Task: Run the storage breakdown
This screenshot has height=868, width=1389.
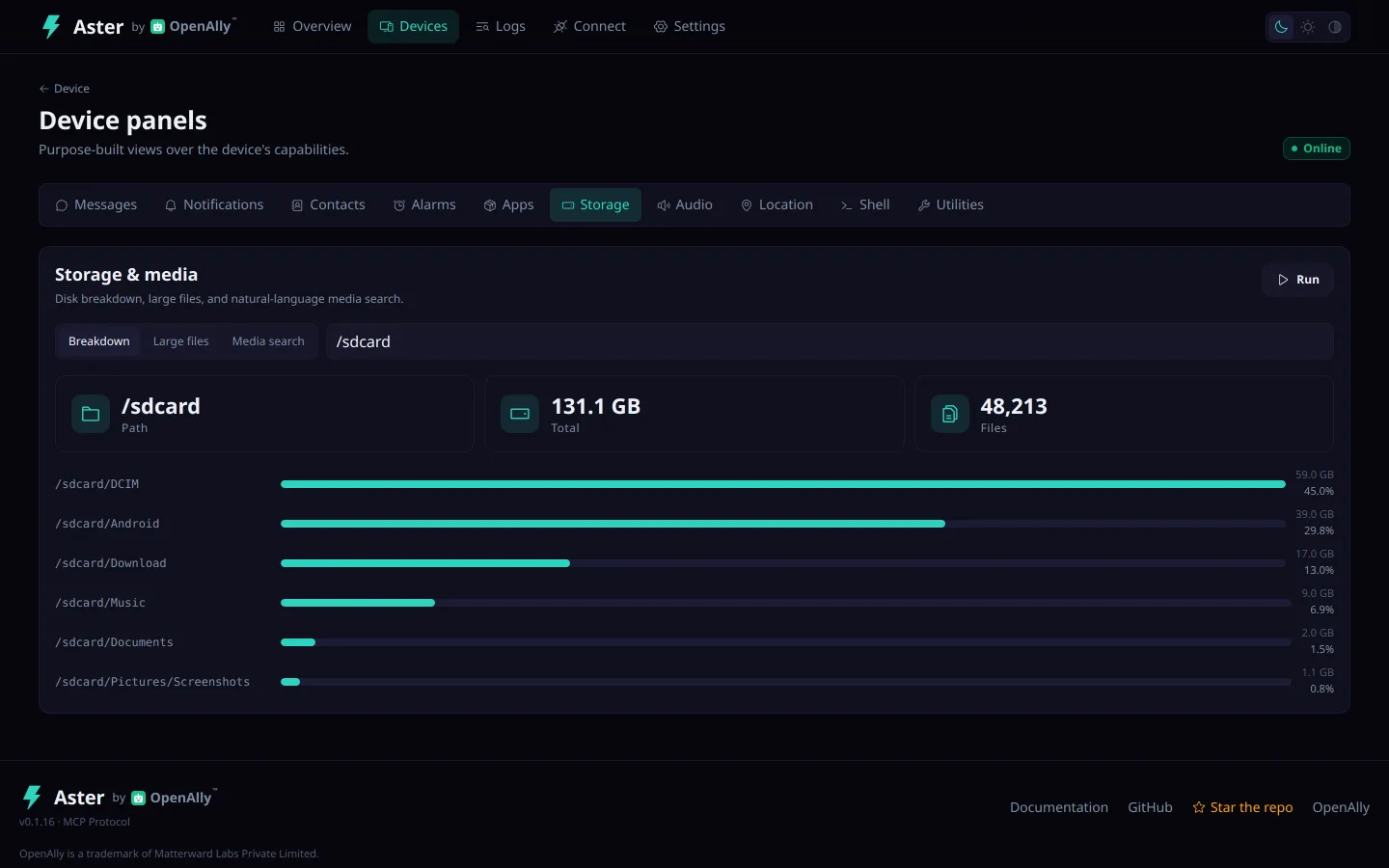Action: coord(1298,280)
